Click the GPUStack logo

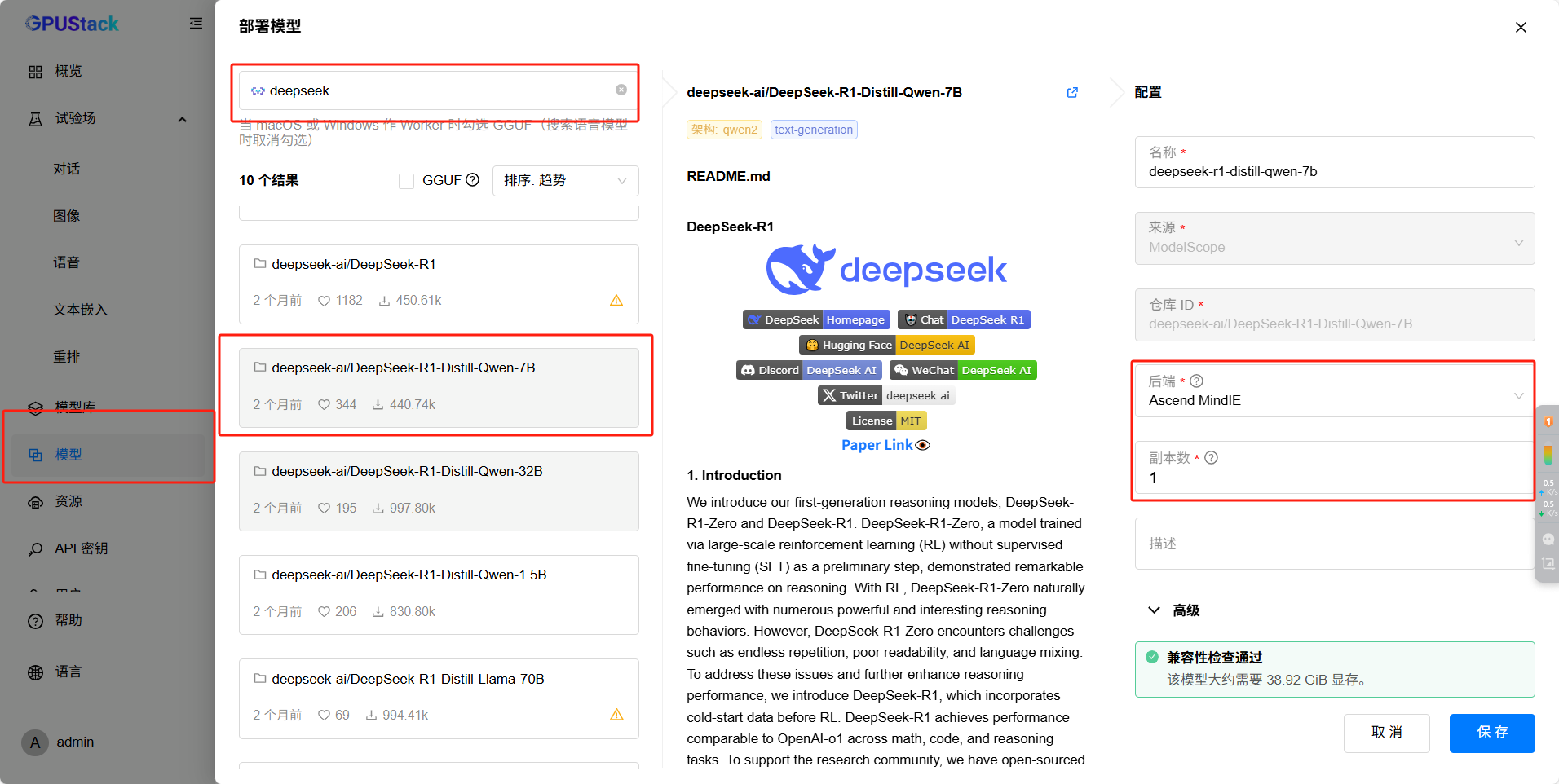pyautogui.click(x=72, y=24)
